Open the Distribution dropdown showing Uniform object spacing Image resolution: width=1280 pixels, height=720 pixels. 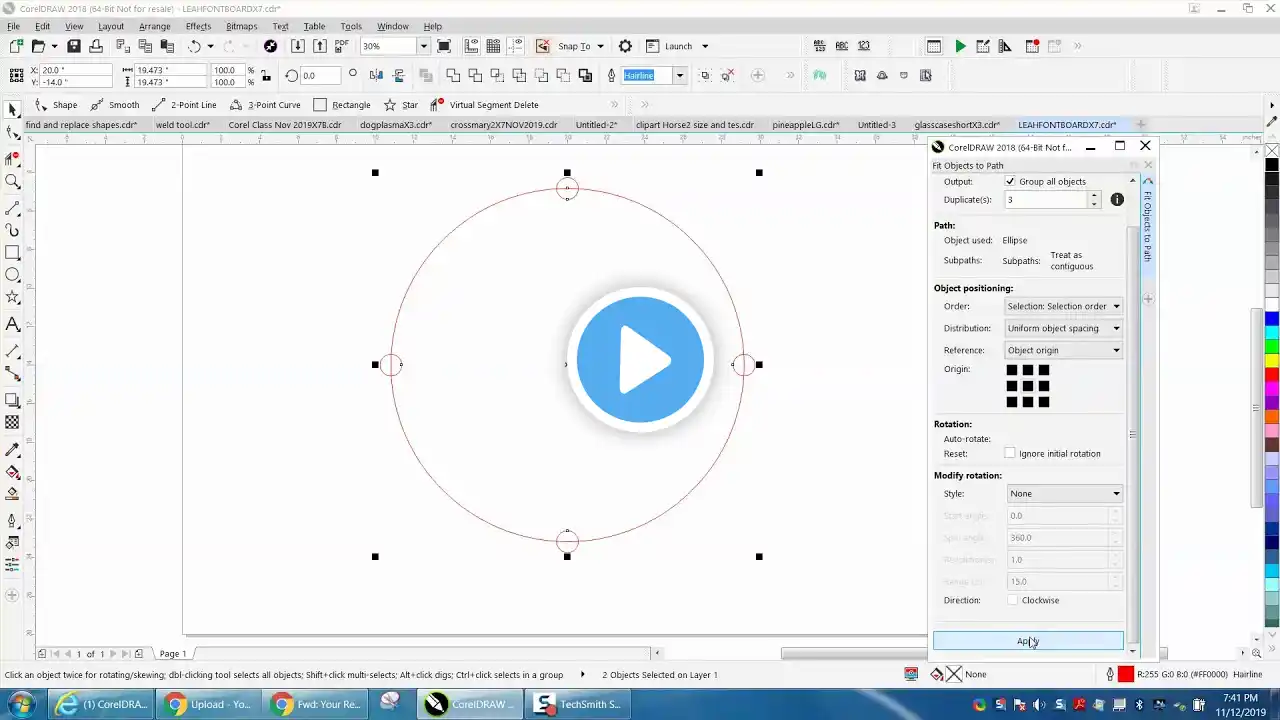coord(1063,328)
